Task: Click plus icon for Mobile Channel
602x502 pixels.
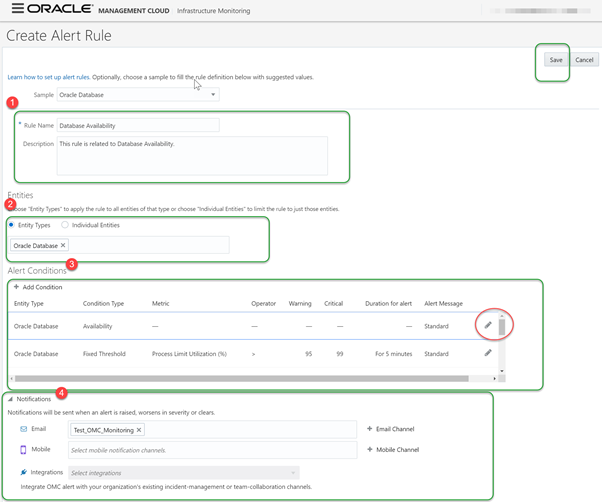Action: tap(369, 449)
